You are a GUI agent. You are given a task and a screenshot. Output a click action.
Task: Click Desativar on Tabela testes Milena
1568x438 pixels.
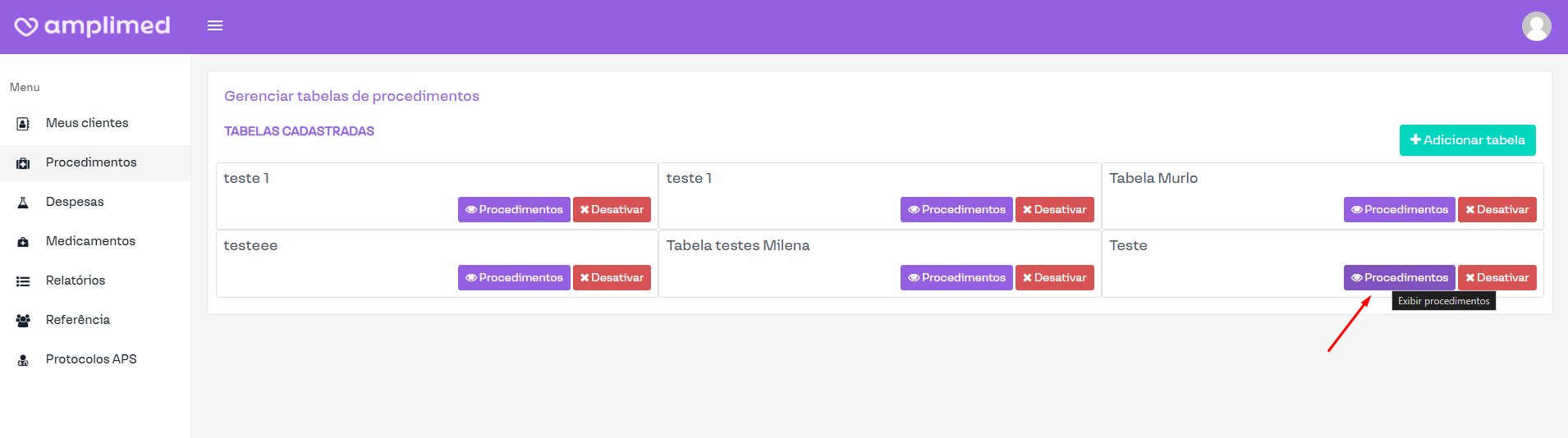click(x=1054, y=278)
